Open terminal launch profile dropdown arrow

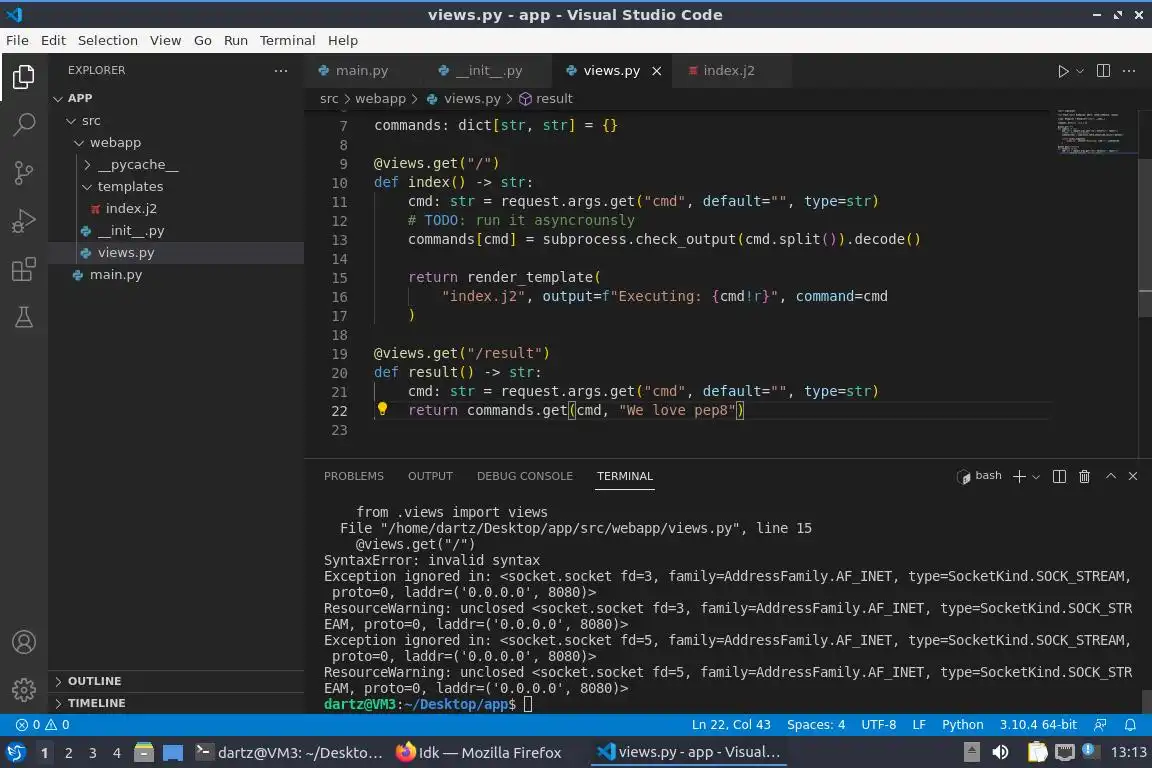pyautogui.click(x=1036, y=477)
